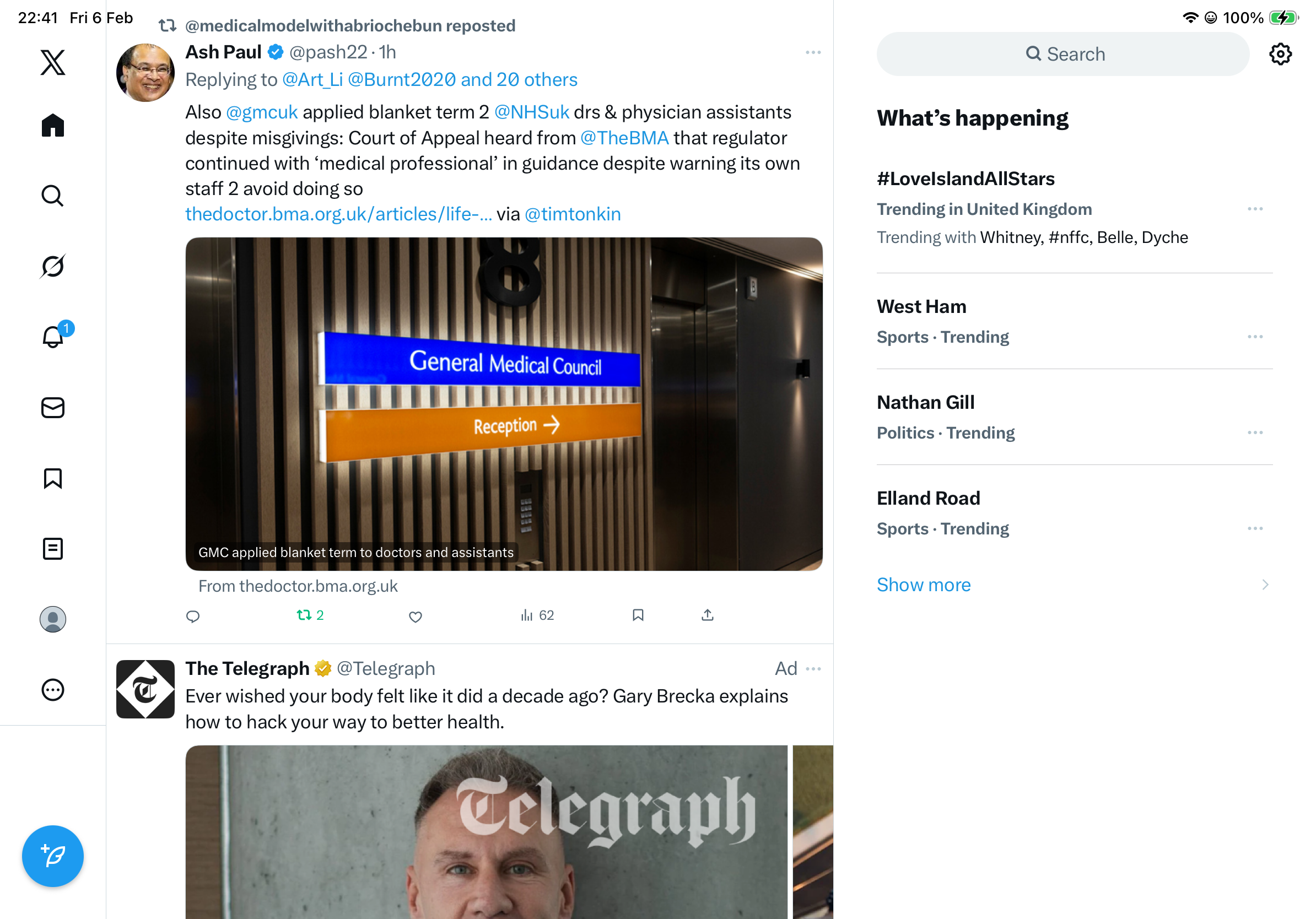Click the compose post floating button

53,856
